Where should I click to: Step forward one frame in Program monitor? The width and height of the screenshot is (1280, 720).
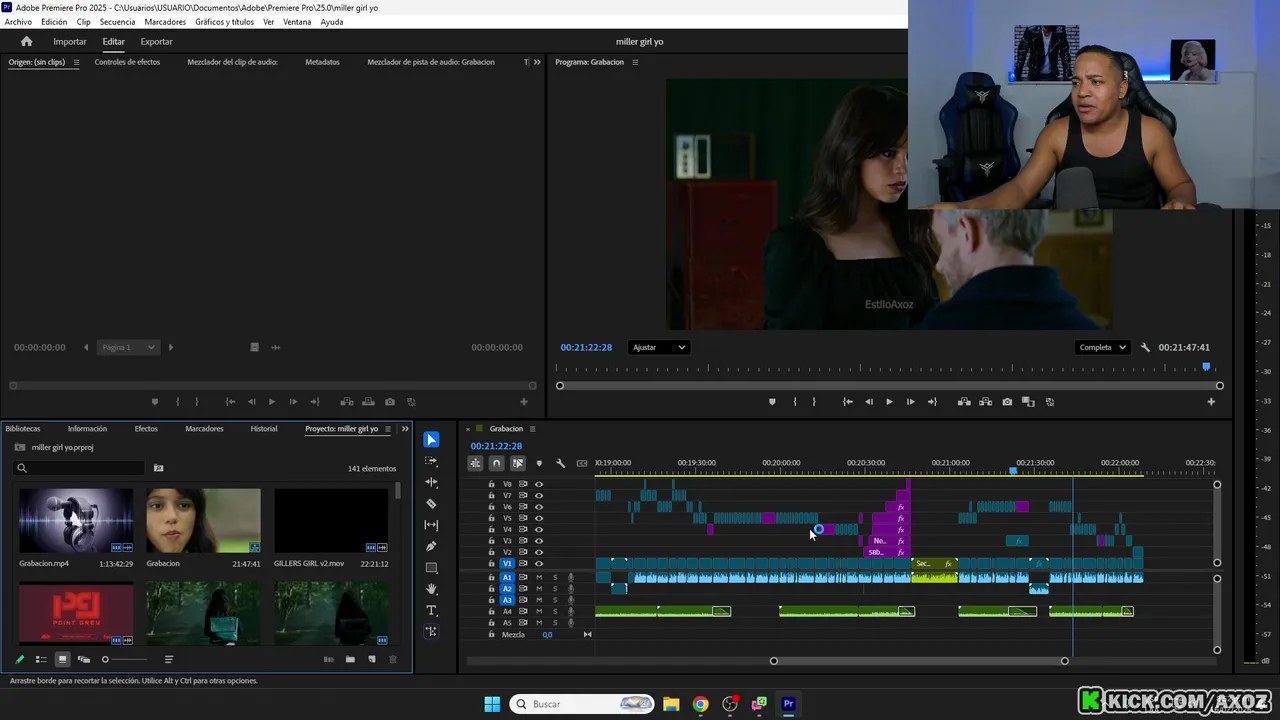(910, 402)
